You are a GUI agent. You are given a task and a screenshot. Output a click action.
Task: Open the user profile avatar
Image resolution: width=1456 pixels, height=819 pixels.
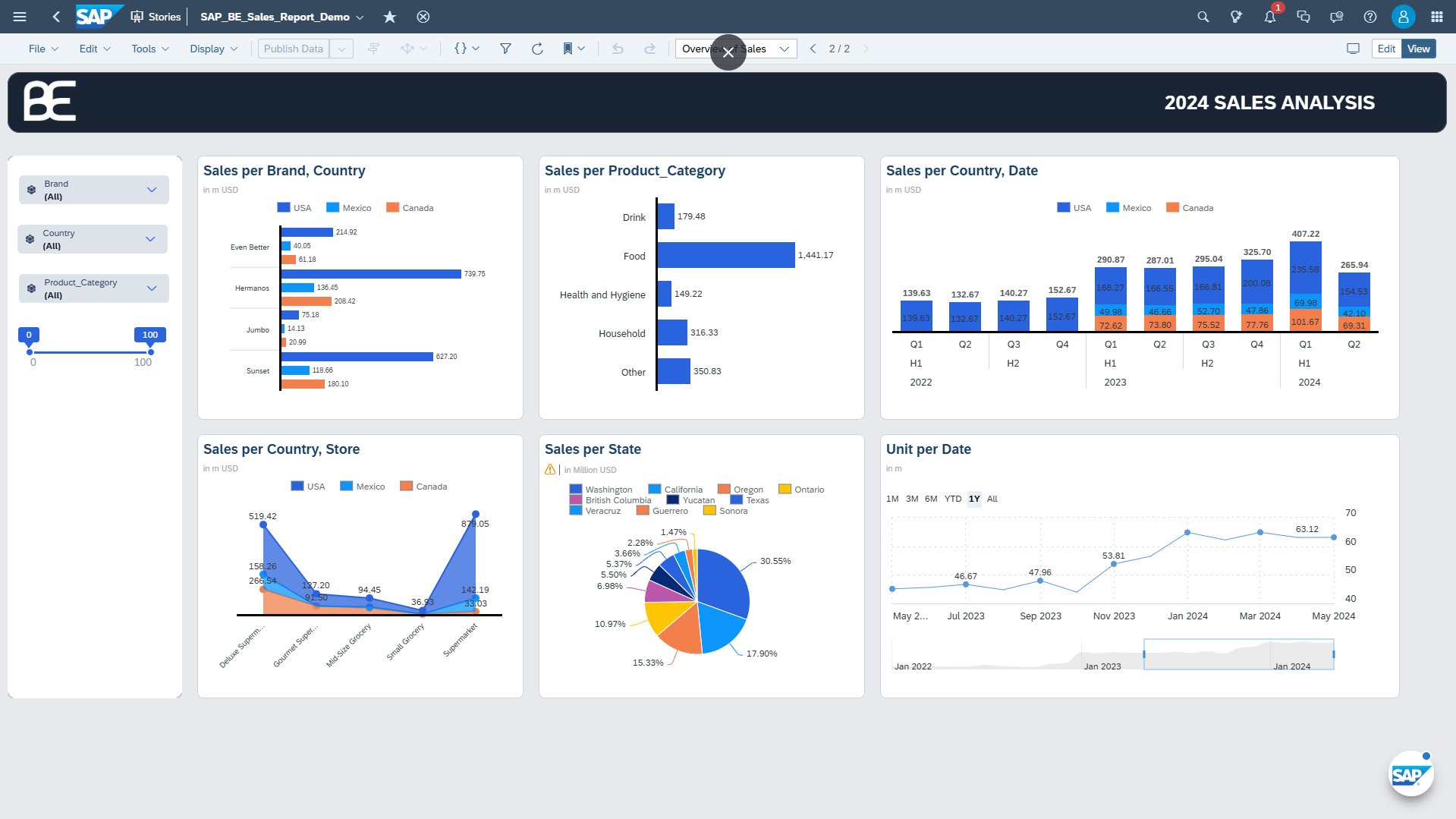point(1404,17)
